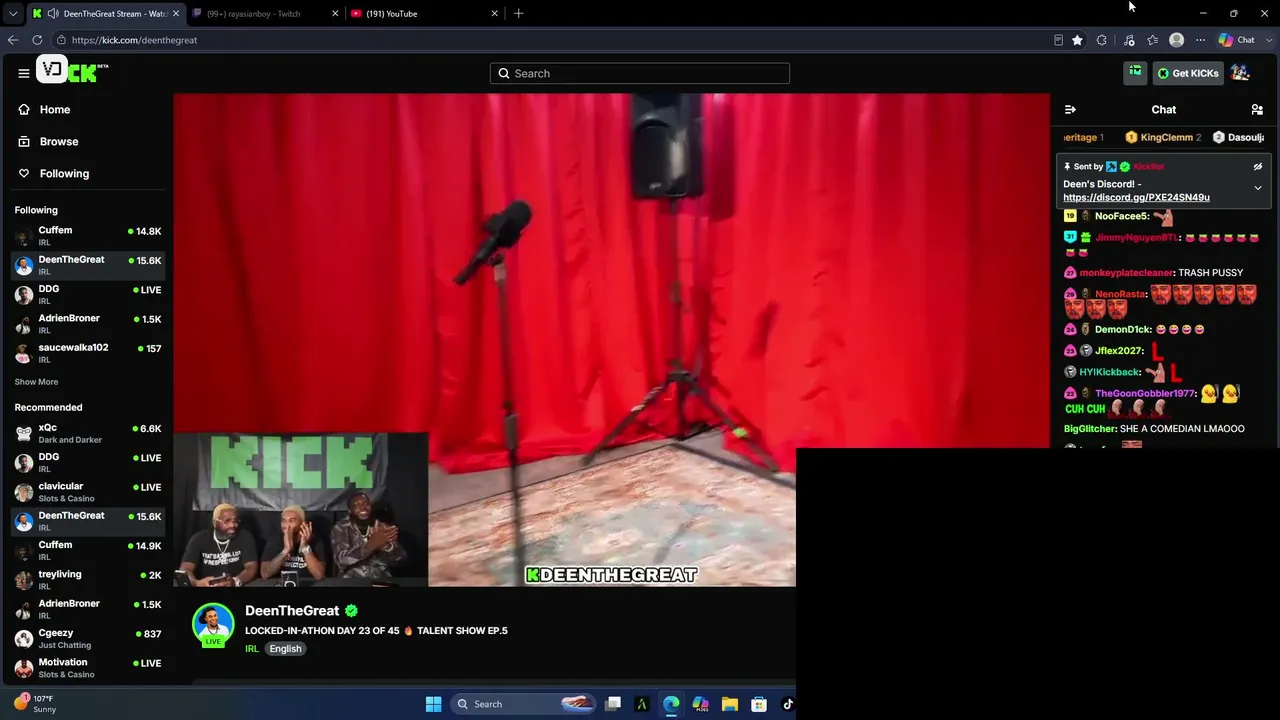The width and height of the screenshot is (1280, 720).
Task: Open the browser media control icon
Action: coord(1129,40)
